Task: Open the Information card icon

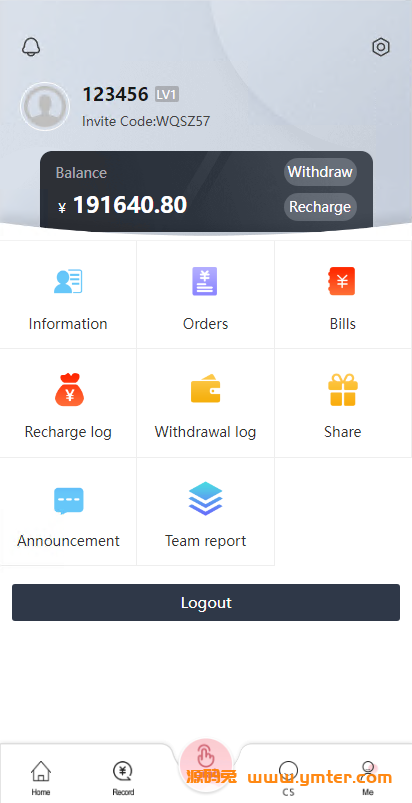Action: pos(68,281)
